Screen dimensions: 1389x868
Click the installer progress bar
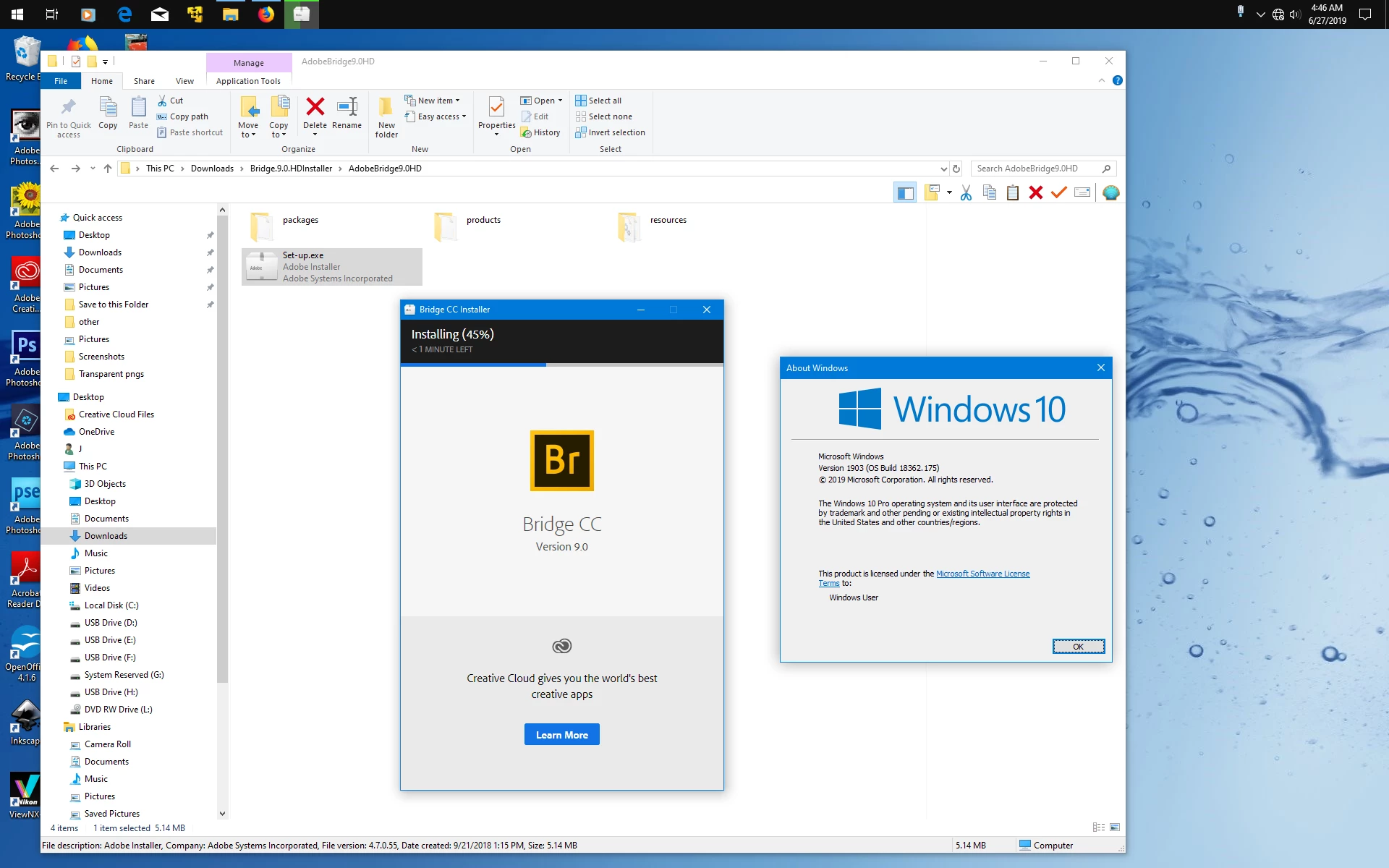561,365
